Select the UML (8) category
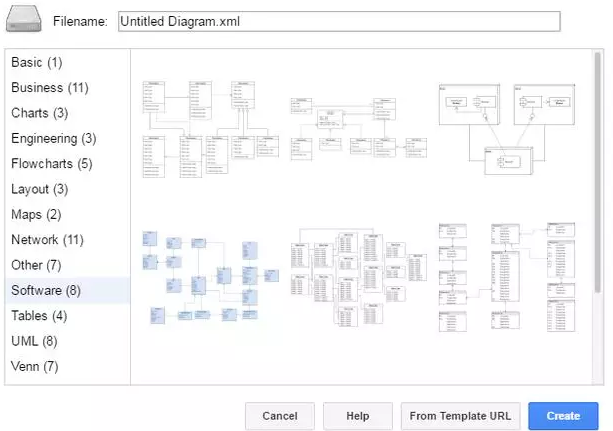 [34, 341]
